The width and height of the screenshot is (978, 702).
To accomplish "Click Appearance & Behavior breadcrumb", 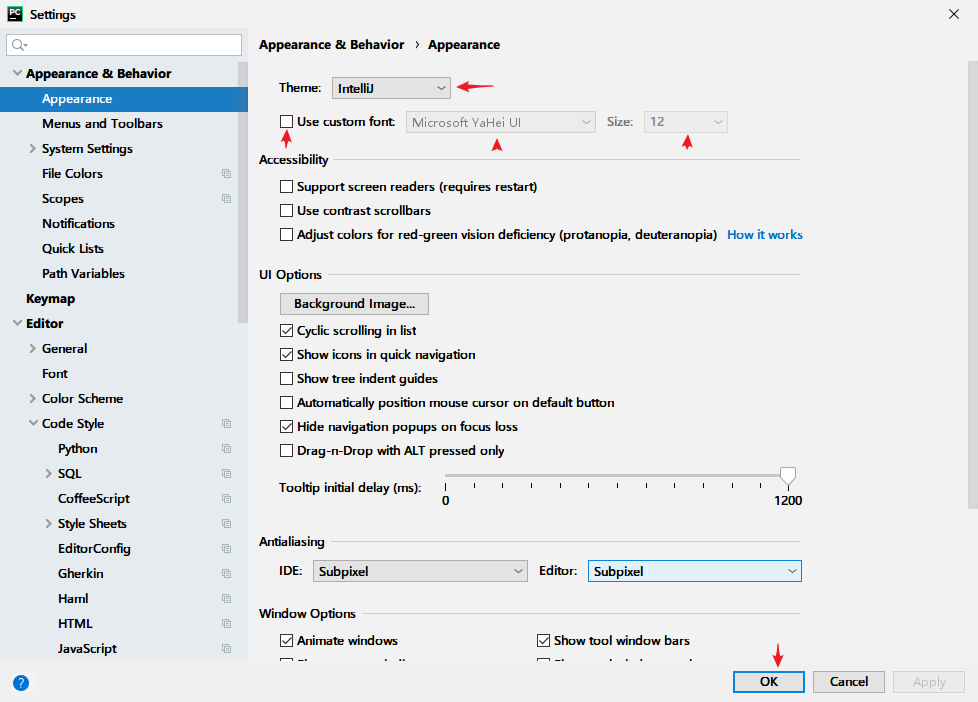I will 332,45.
